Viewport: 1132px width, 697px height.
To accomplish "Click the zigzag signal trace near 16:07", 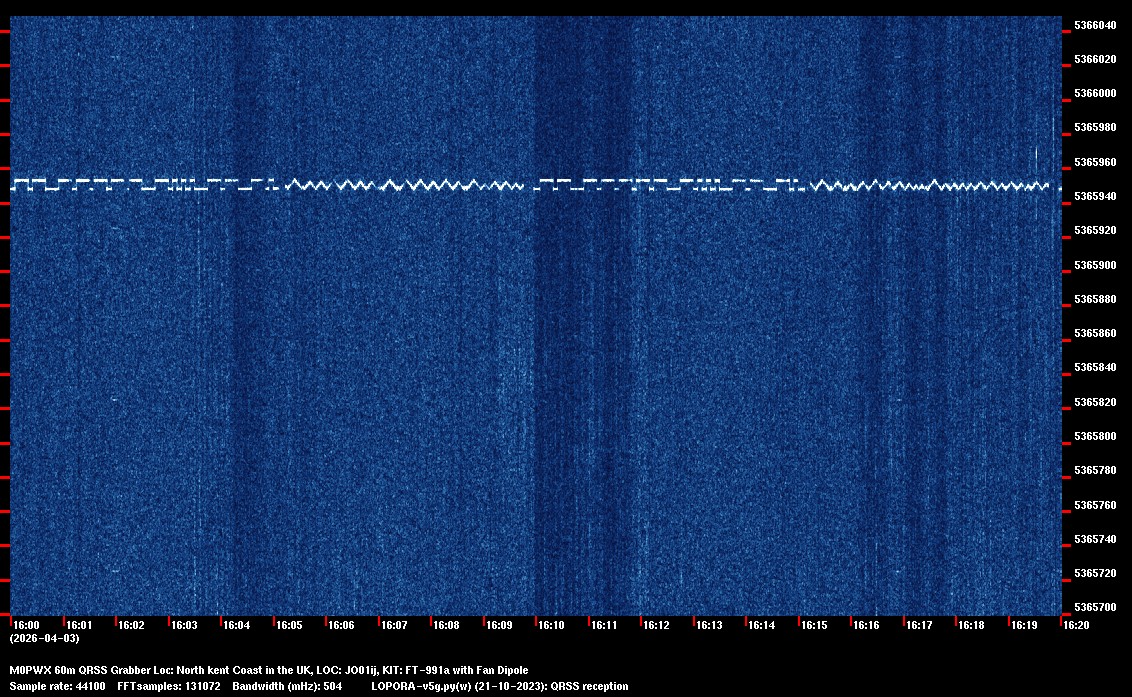I will [394, 185].
